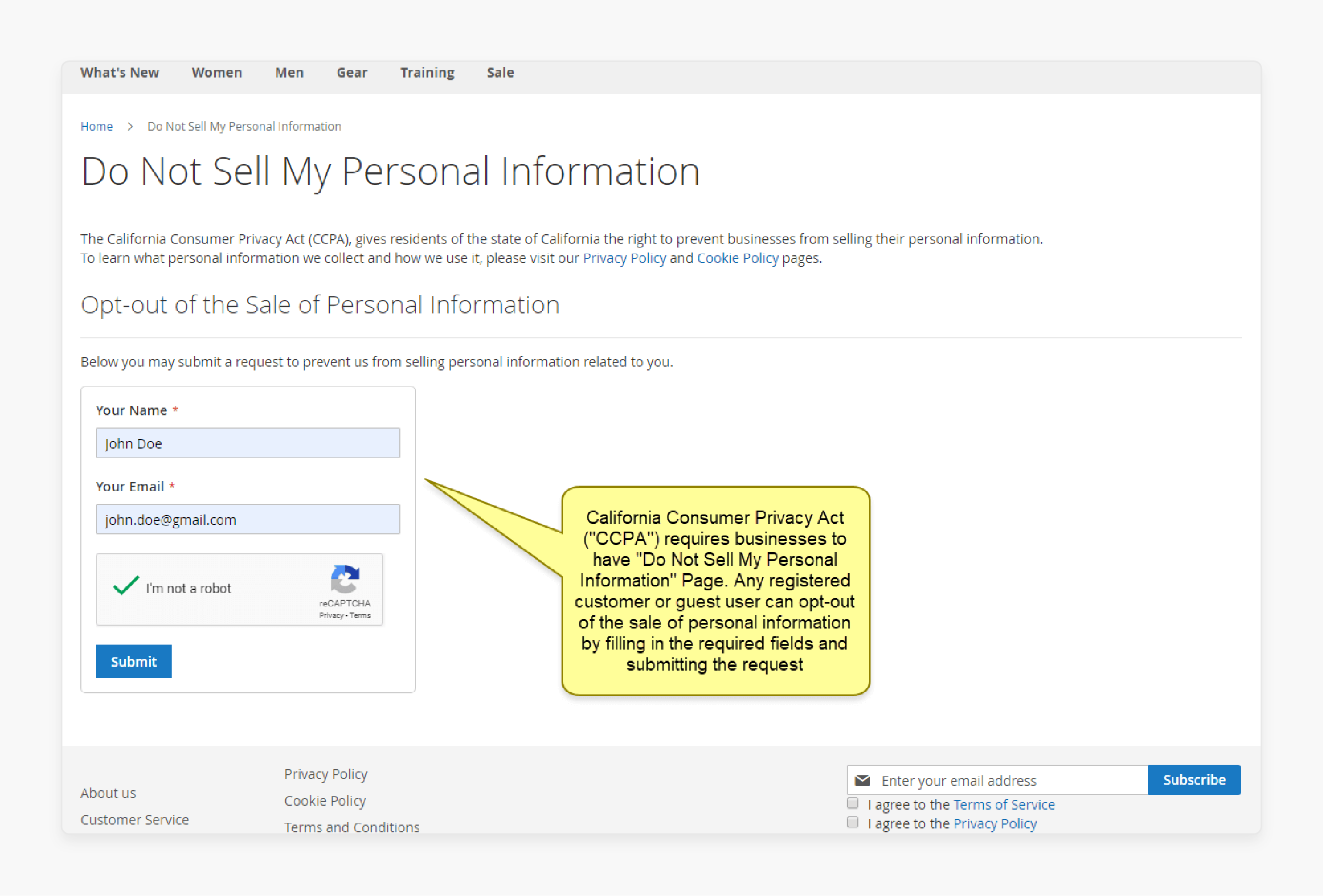Viewport: 1323px width, 896px height.
Task: Open the Privacy Policy link in intro paragraph
Action: (x=625, y=259)
